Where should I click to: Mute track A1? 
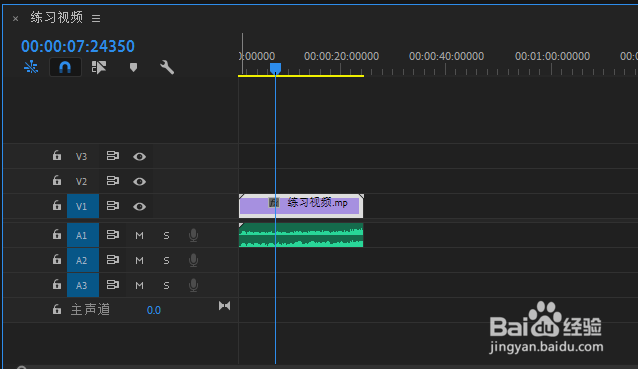139,236
